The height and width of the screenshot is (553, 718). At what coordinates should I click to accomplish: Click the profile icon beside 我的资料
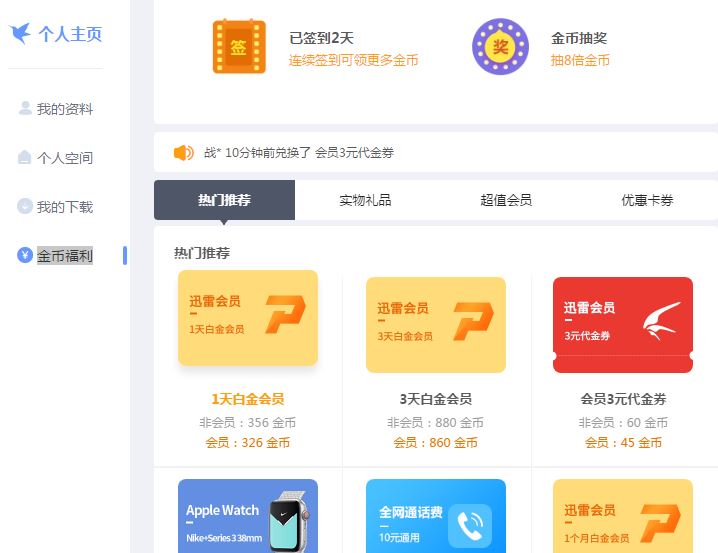pyautogui.click(x=25, y=108)
